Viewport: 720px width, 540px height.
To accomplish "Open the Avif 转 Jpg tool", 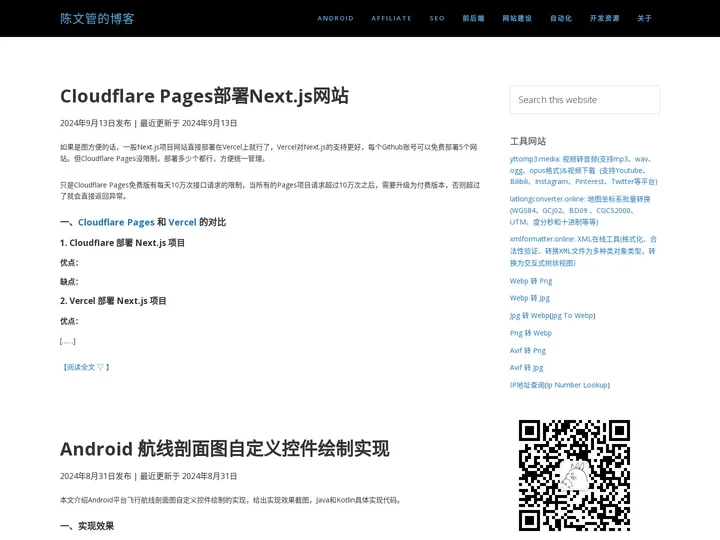I will 526,368.
